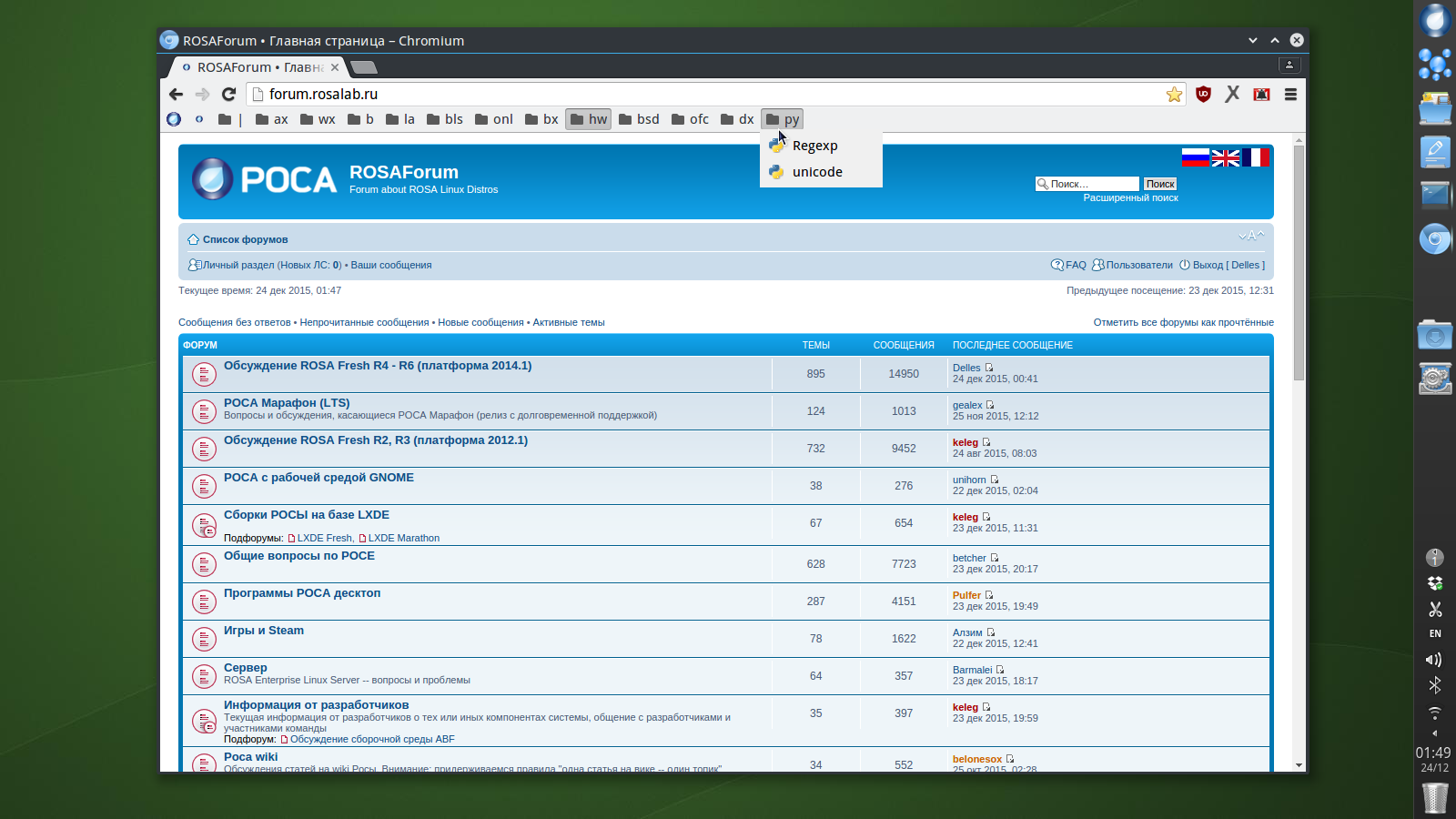
Task: Collapse the py bookmarks folder
Action: (783, 119)
